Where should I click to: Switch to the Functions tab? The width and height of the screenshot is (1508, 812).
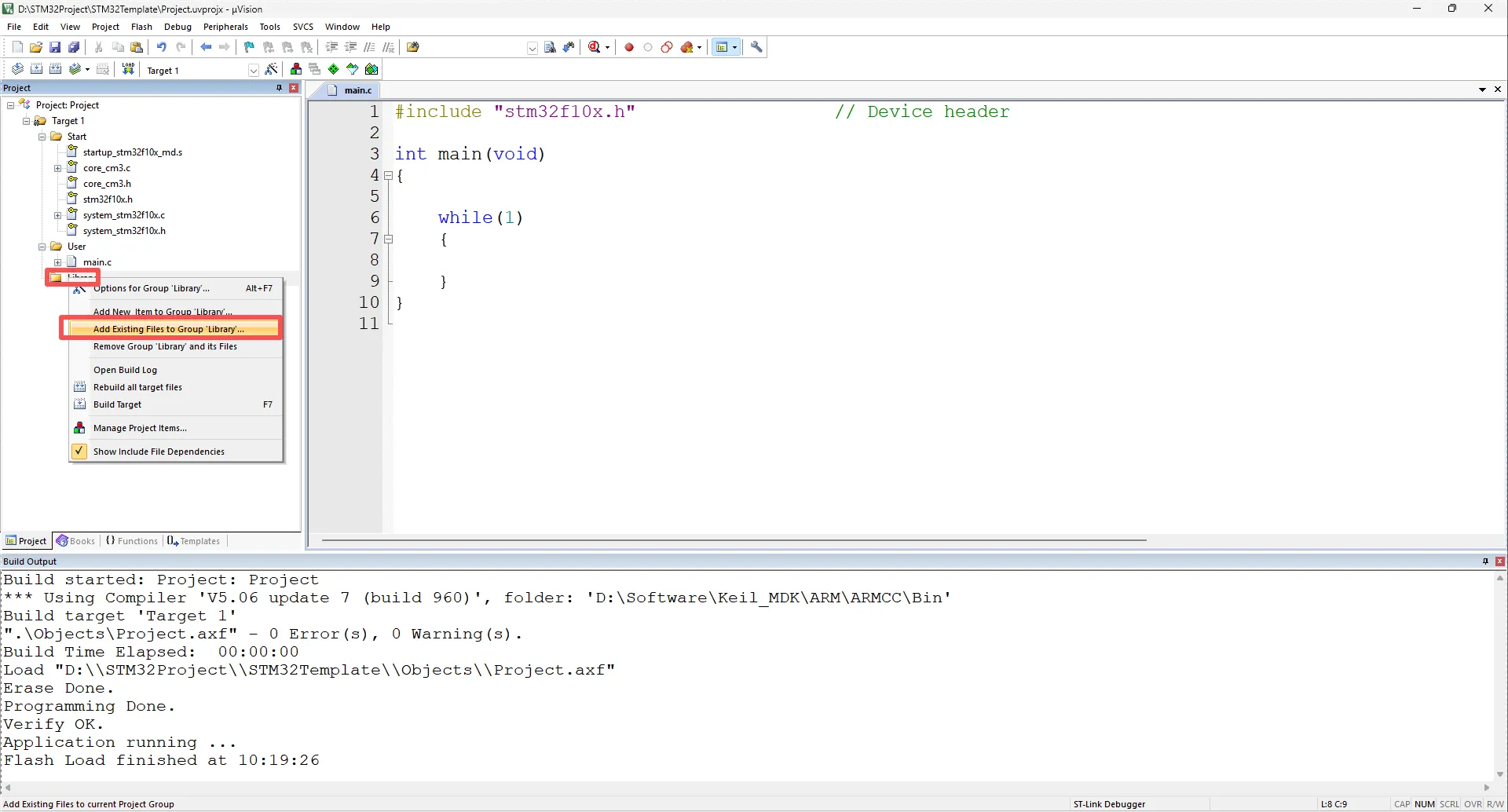(x=133, y=541)
